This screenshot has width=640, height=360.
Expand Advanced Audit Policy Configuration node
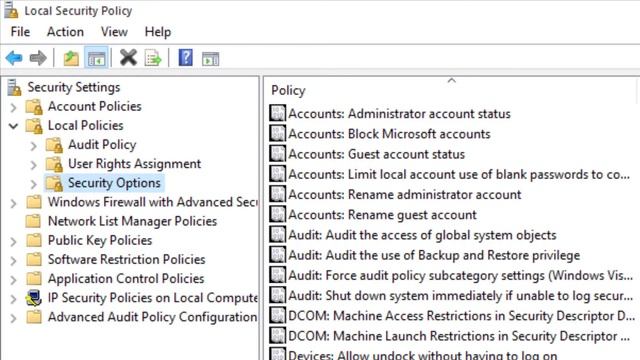13,318
